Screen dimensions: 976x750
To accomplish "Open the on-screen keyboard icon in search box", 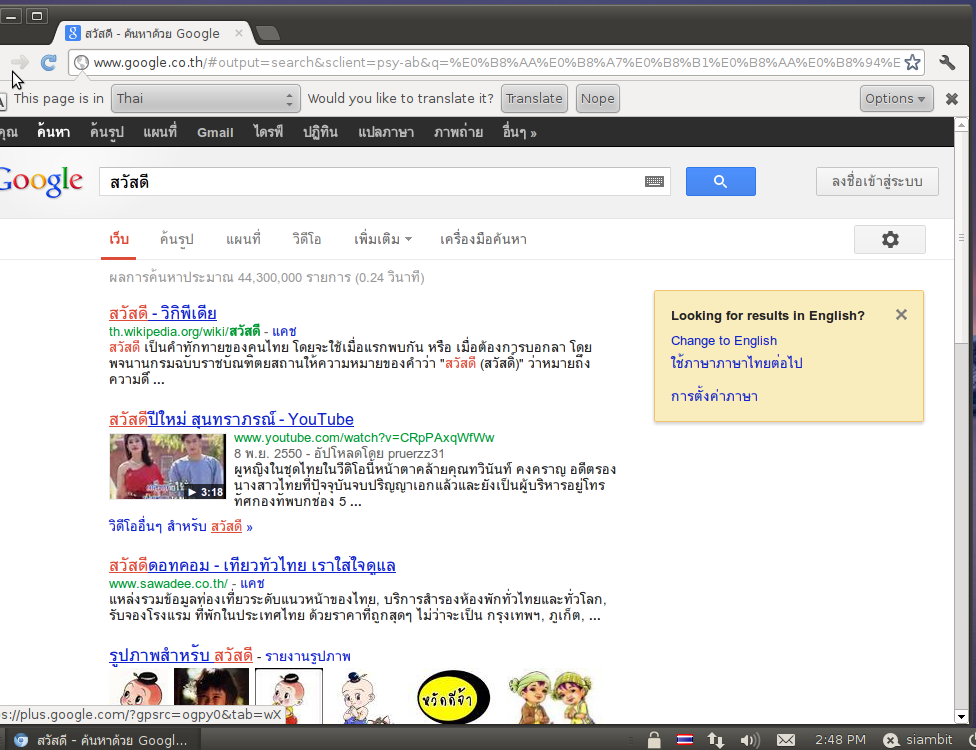I will (654, 182).
